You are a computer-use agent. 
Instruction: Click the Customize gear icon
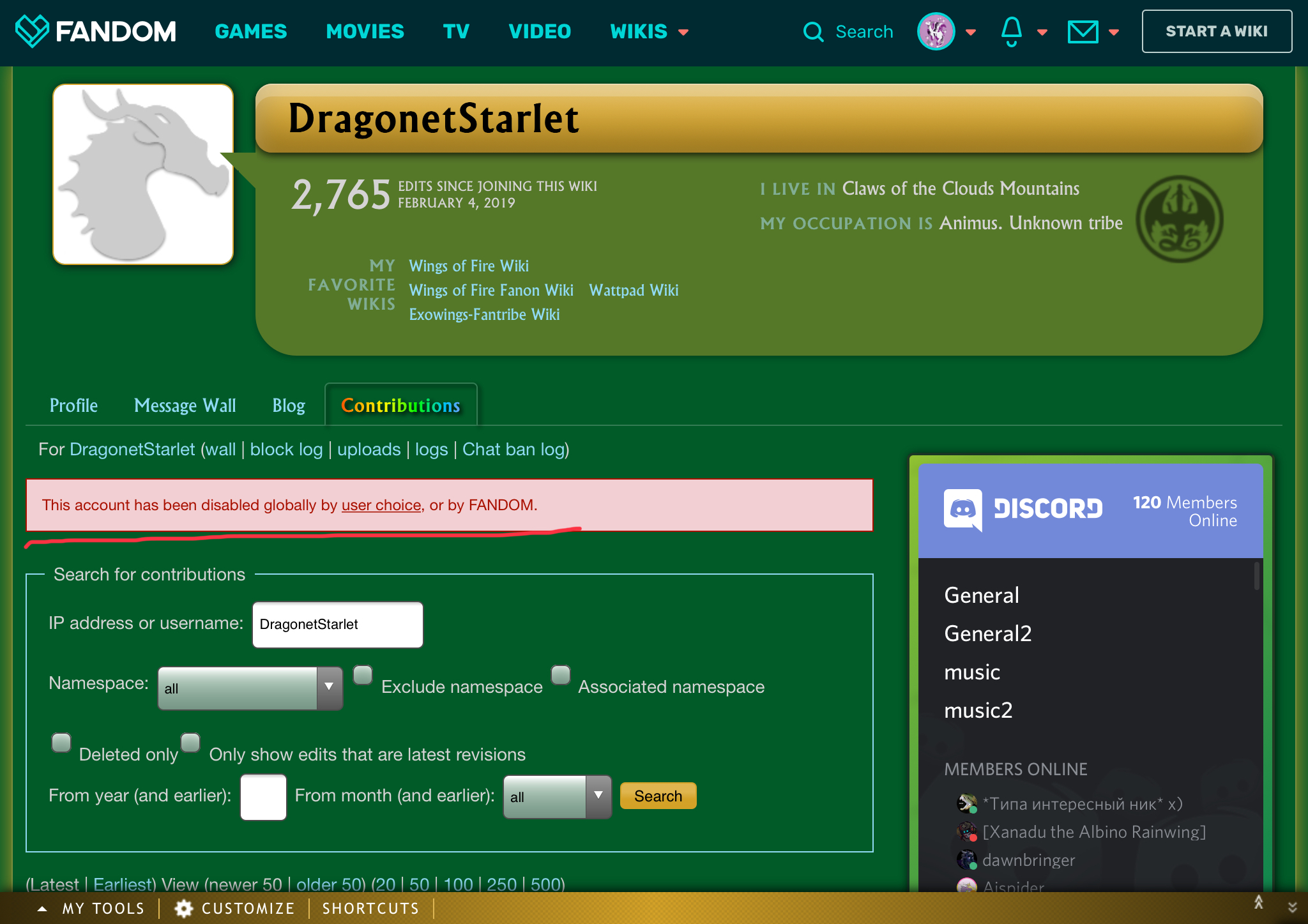pos(184,908)
